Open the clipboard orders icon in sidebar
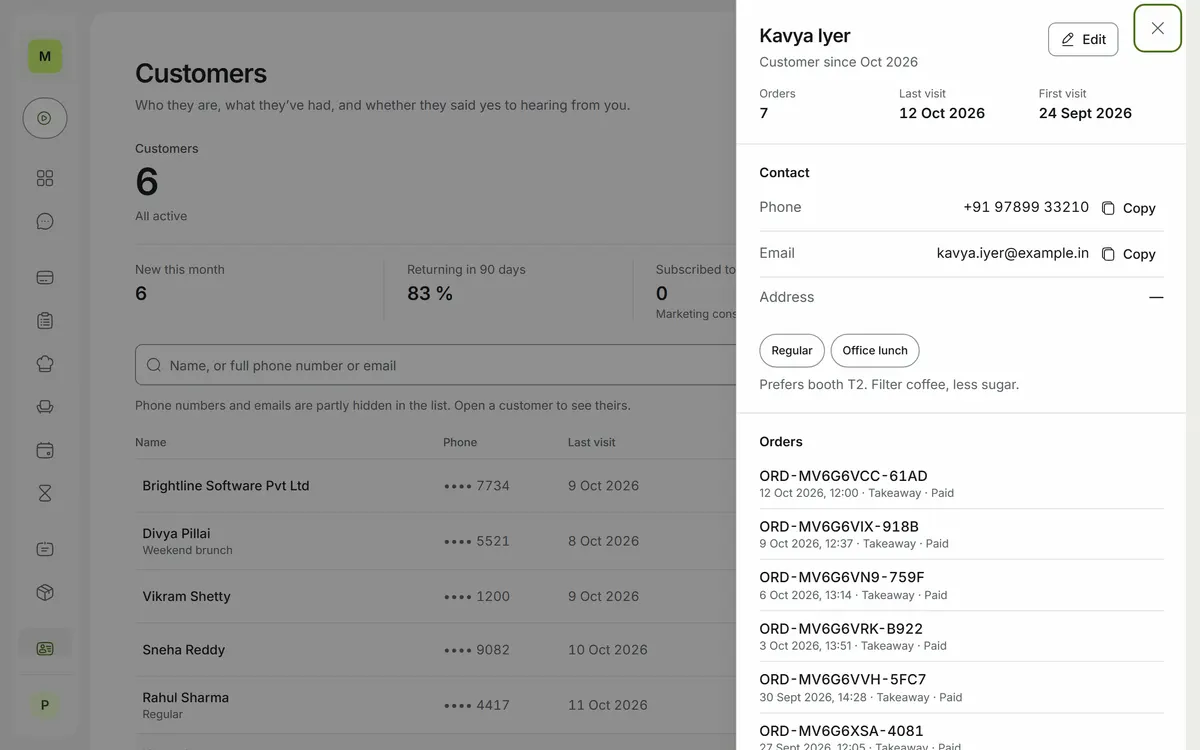The height and width of the screenshot is (750, 1200). click(45, 321)
